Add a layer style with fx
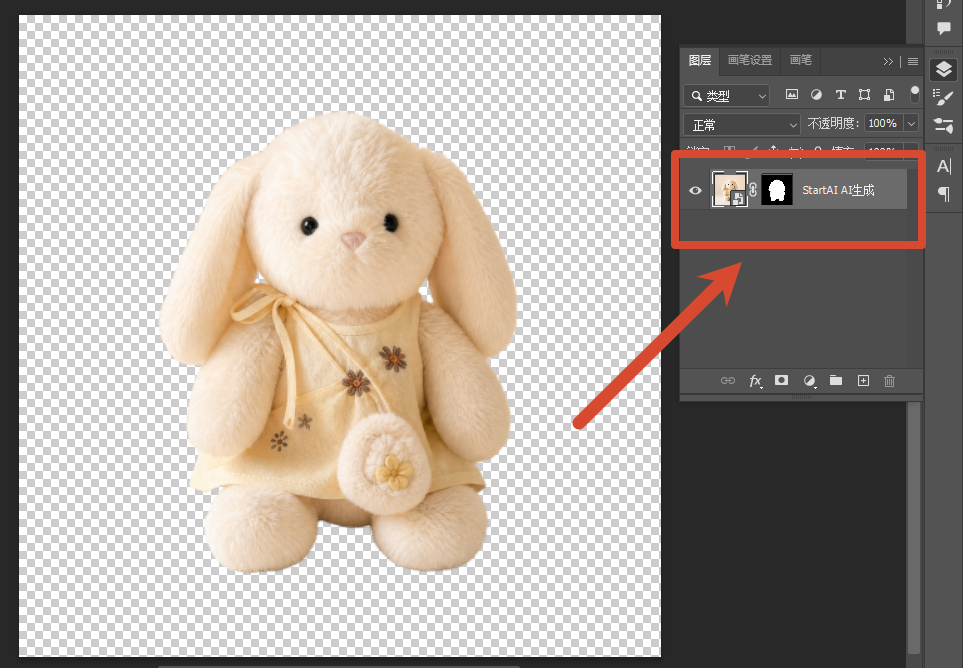Image resolution: width=963 pixels, height=668 pixels. click(755, 381)
